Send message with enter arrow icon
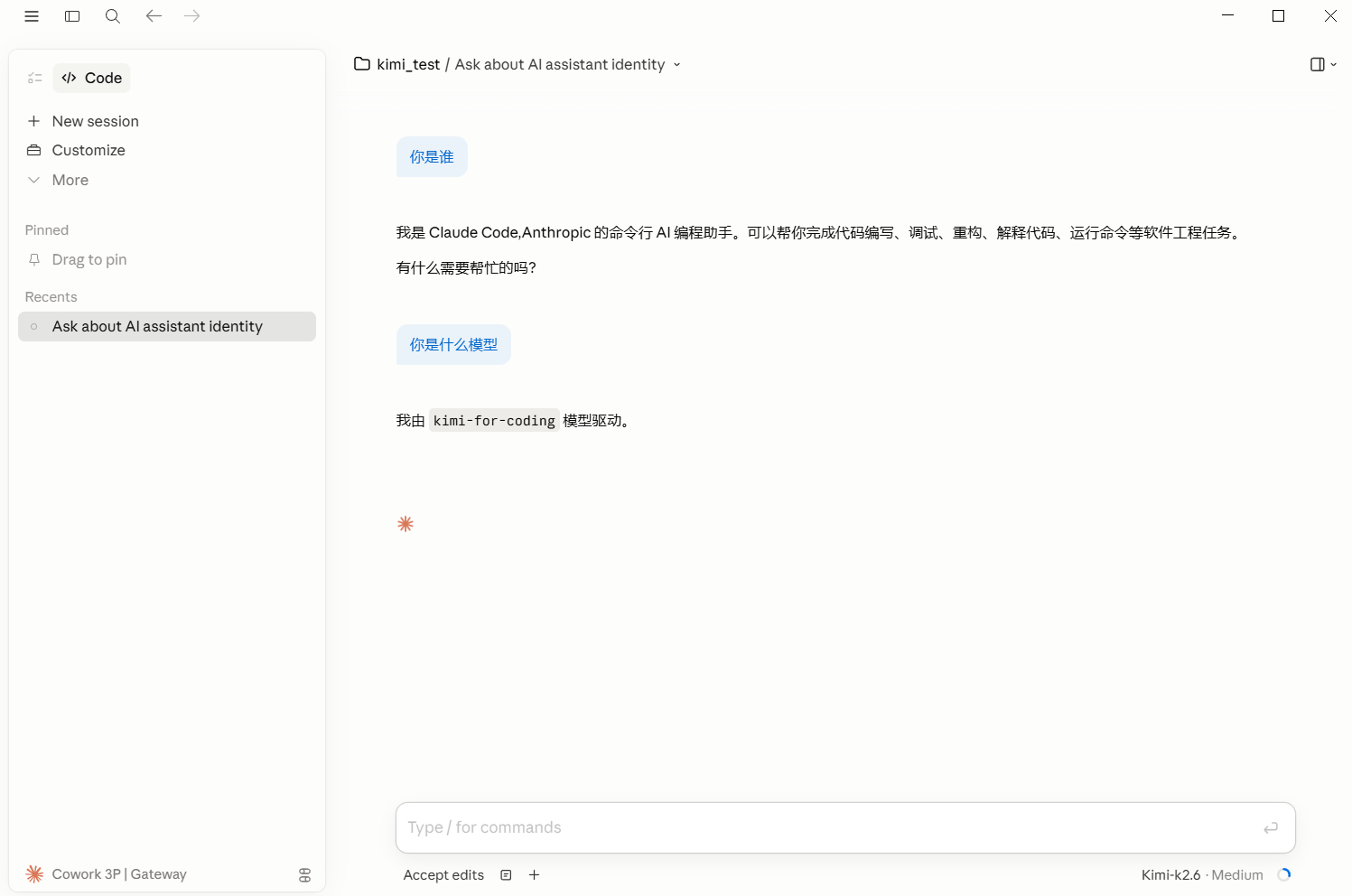 pos(1271,827)
